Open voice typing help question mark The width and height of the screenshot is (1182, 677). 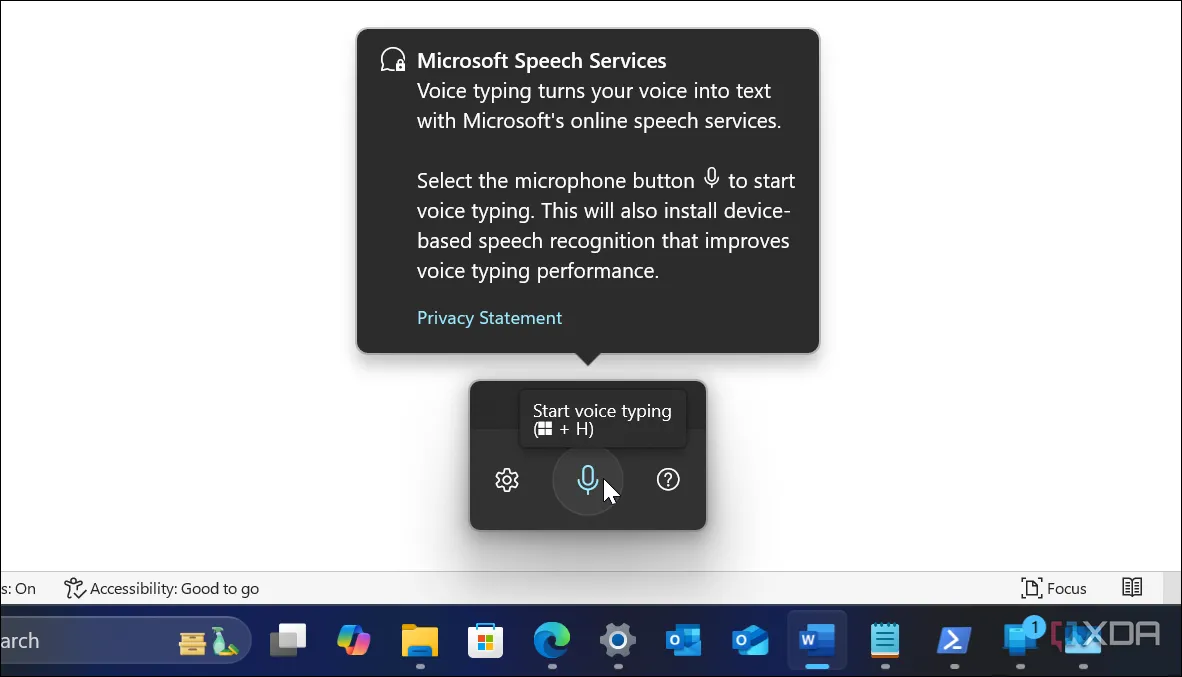[668, 479]
